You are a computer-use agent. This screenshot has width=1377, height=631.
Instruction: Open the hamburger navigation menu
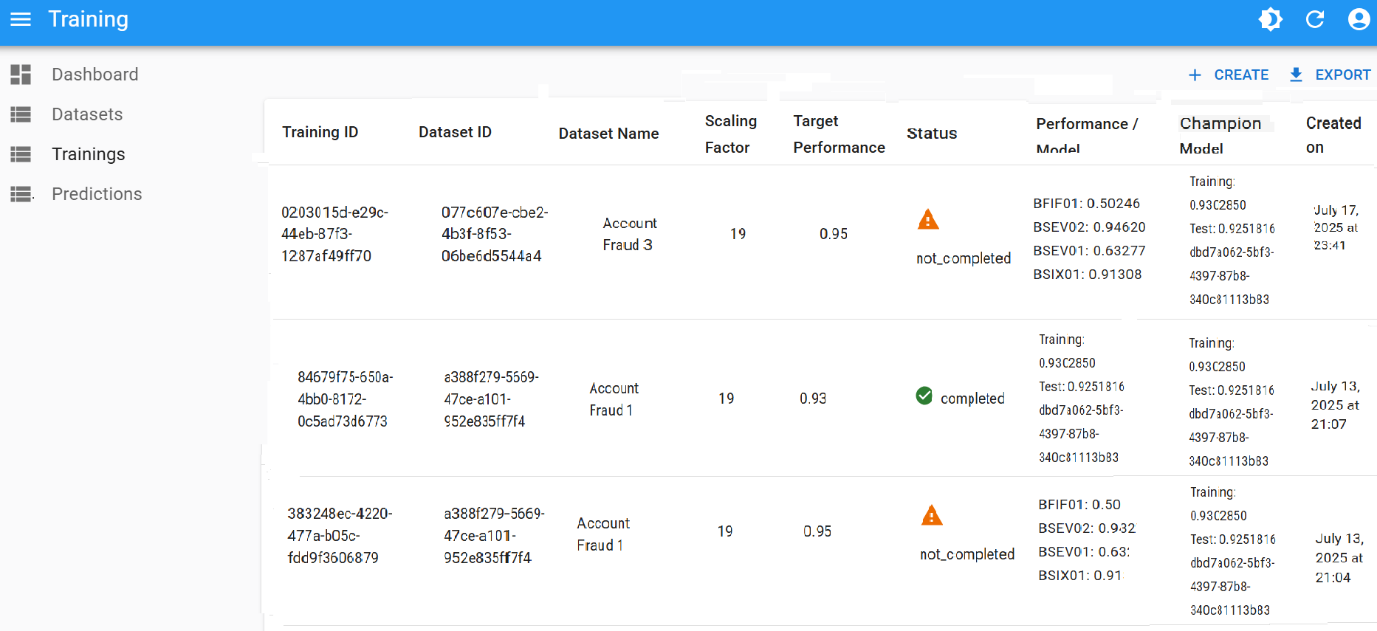(20, 20)
